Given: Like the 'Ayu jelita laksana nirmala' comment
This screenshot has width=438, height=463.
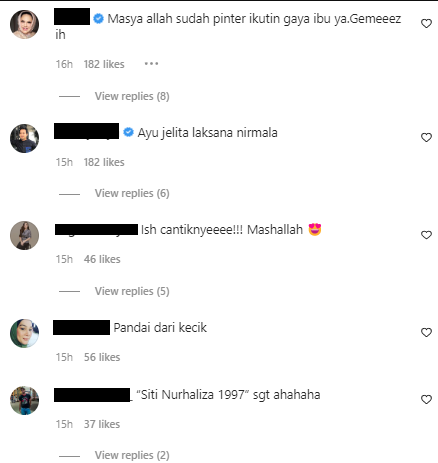Looking at the screenshot, I should pyautogui.click(x=426, y=138).
